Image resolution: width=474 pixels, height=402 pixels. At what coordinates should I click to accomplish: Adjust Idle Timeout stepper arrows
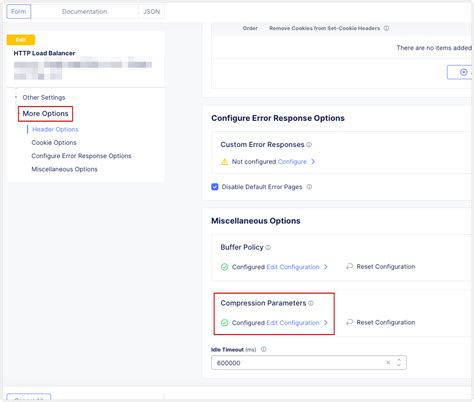pos(399,362)
